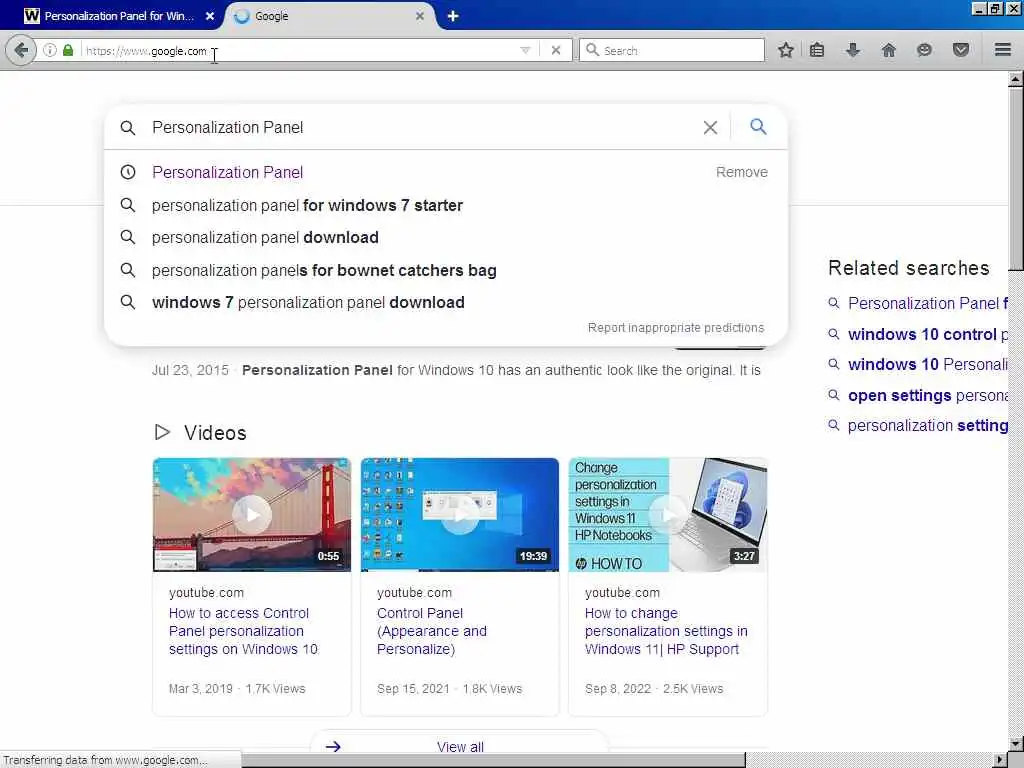Click the browser back arrow button
Image resolution: width=1024 pixels, height=768 pixels.
(21, 50)
